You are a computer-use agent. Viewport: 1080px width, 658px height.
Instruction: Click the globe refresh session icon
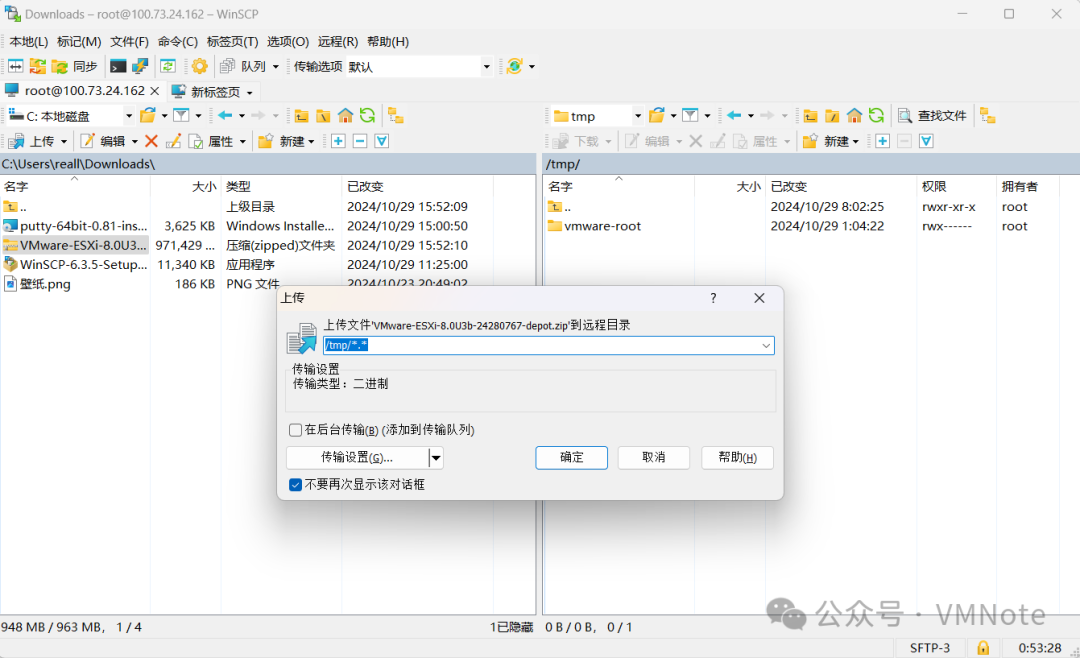pos(514,66)
